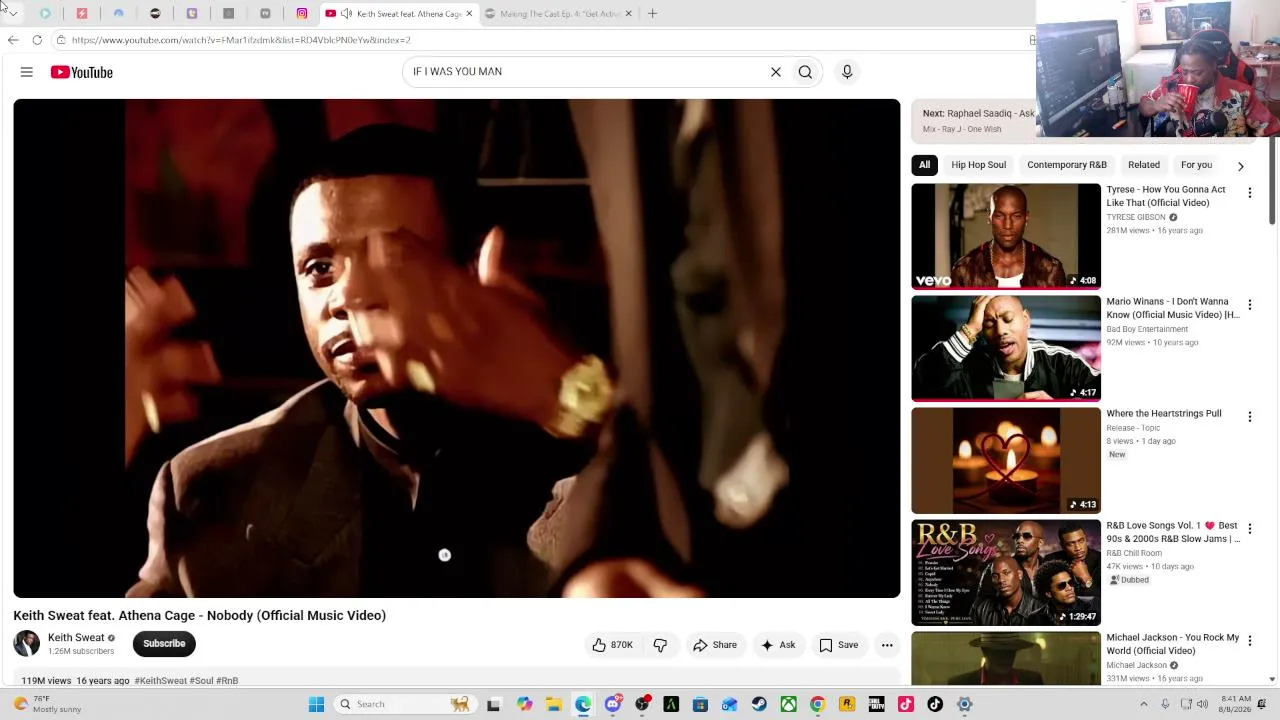Start voice search with microphone
The width and height of the screenshot is (1280, 720).
847,72
